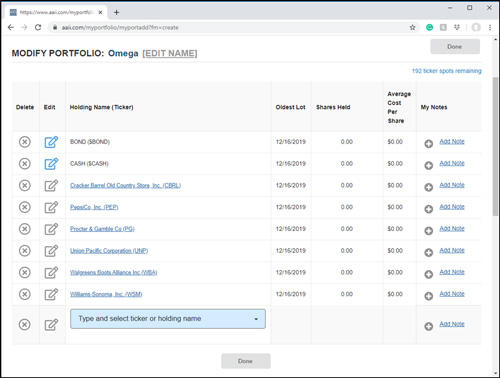This screenshot has width=500, height=378.
Task: Click the scrollbar down arrow
Action: coord(495,373)
